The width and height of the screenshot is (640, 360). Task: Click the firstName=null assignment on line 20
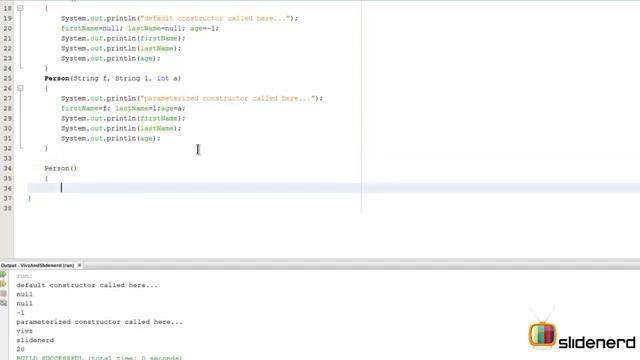[92, 29]
